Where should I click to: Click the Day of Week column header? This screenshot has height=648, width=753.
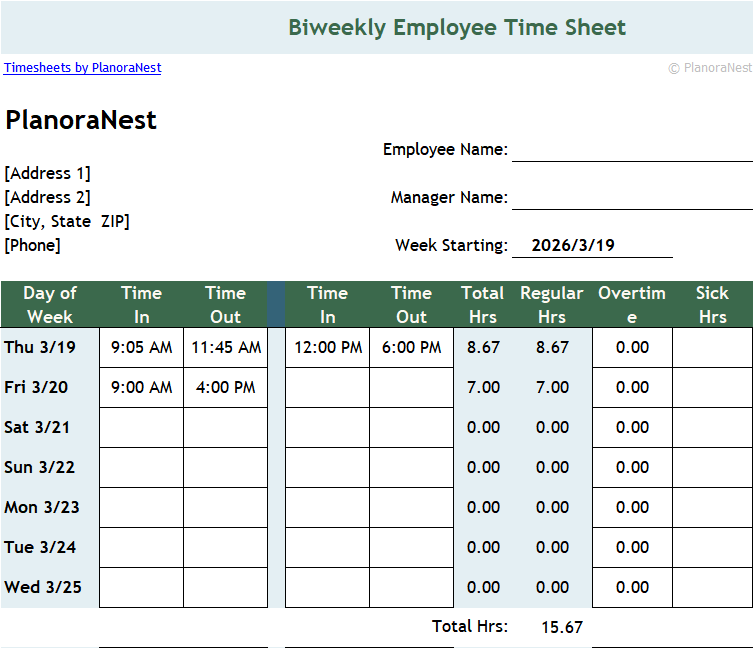pos(50,305)
